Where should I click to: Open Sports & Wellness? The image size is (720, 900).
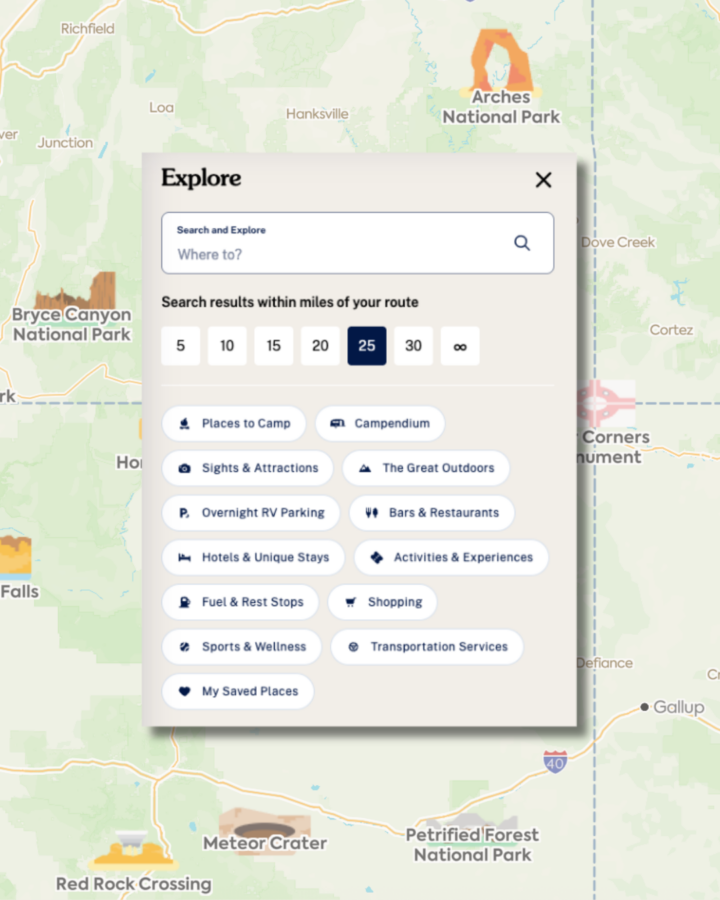(241, 647)
